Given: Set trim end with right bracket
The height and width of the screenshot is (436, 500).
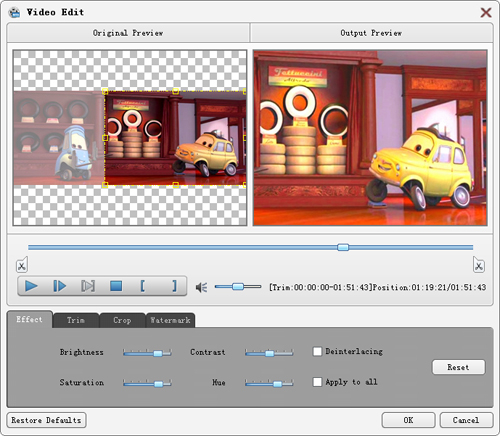Looking at the screenshot, I should (174, 286).
